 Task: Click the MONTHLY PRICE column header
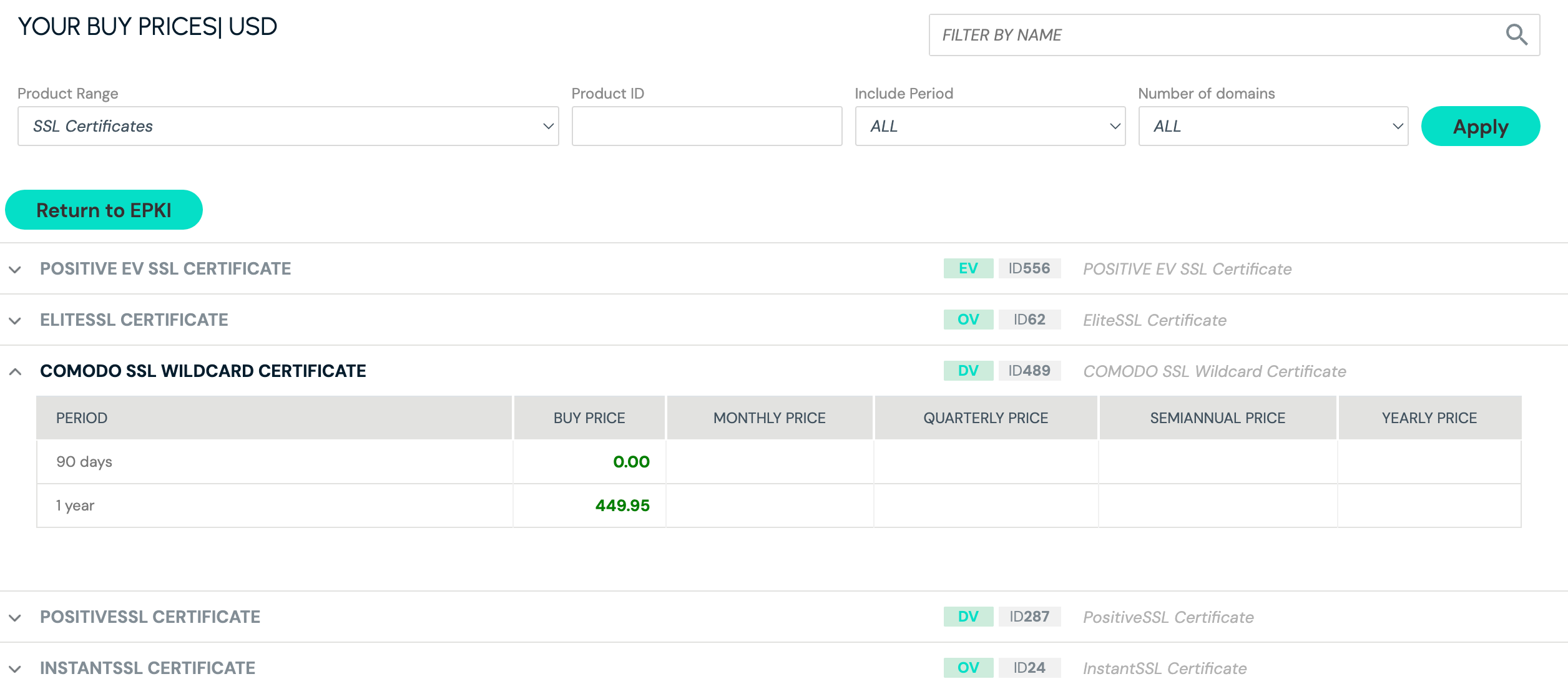pos(770,418)
